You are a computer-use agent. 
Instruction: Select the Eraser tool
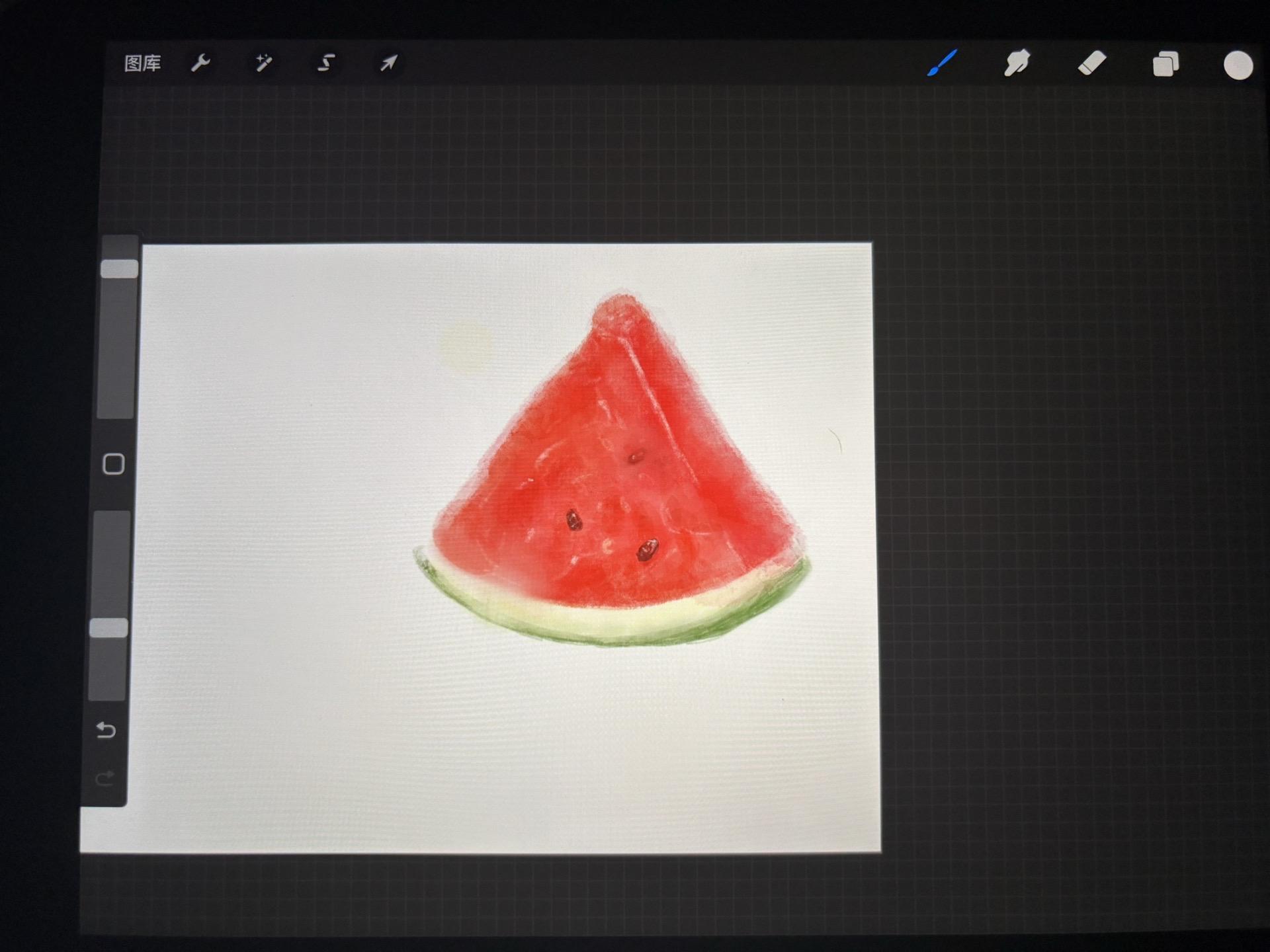[x=1091, y=63]
